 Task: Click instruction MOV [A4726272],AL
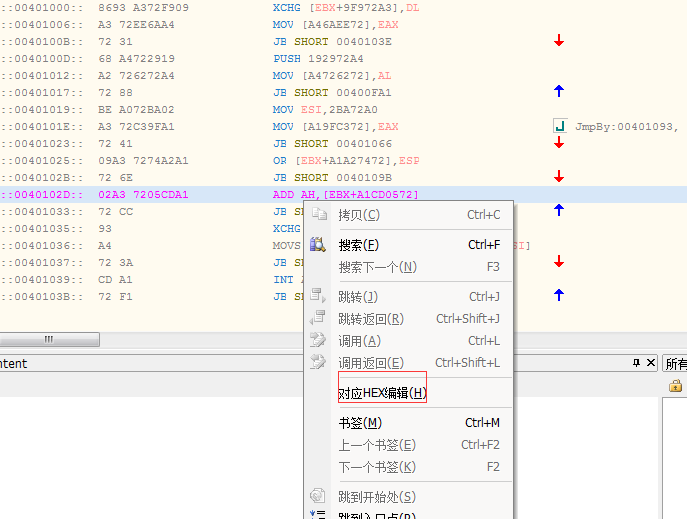tap(332, 76)
